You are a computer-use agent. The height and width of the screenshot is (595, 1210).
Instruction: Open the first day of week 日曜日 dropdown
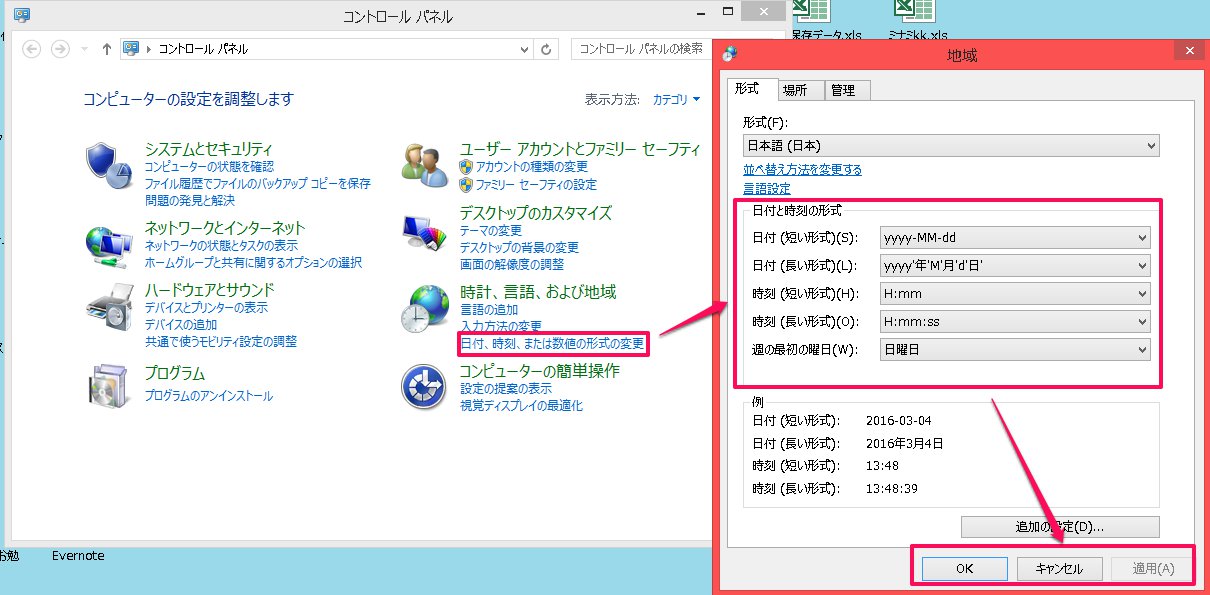coord(1015,350)
